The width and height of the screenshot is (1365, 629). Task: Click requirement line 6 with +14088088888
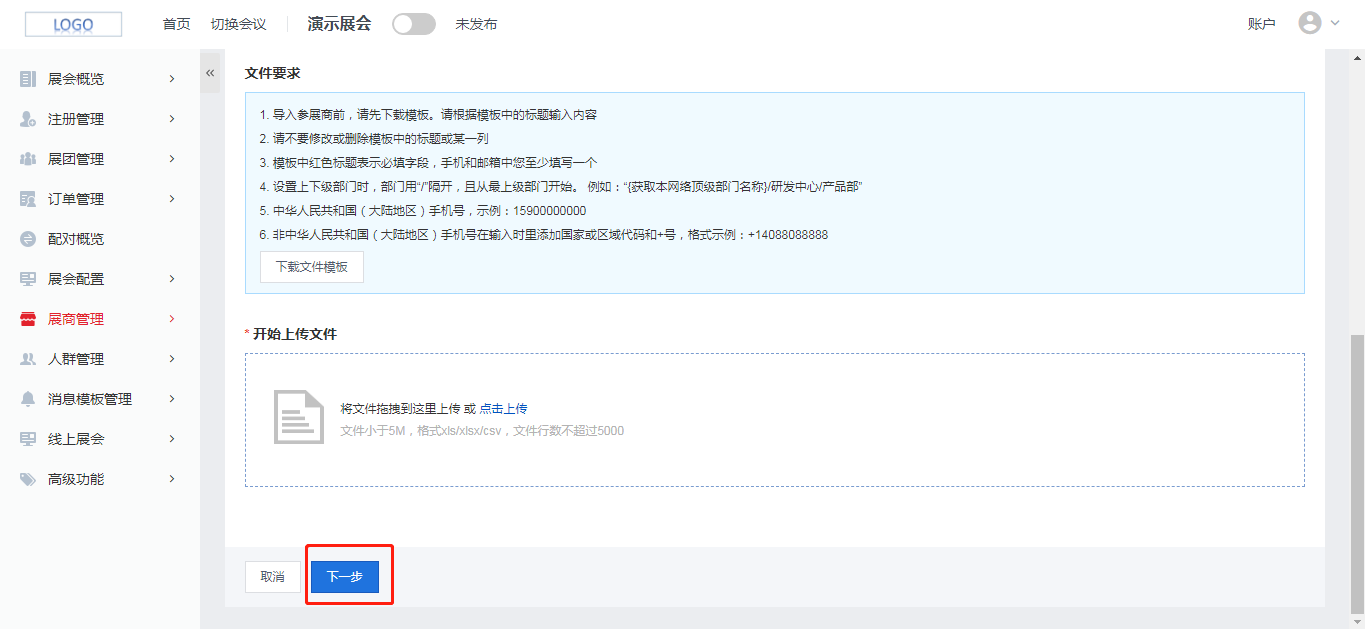543,235
